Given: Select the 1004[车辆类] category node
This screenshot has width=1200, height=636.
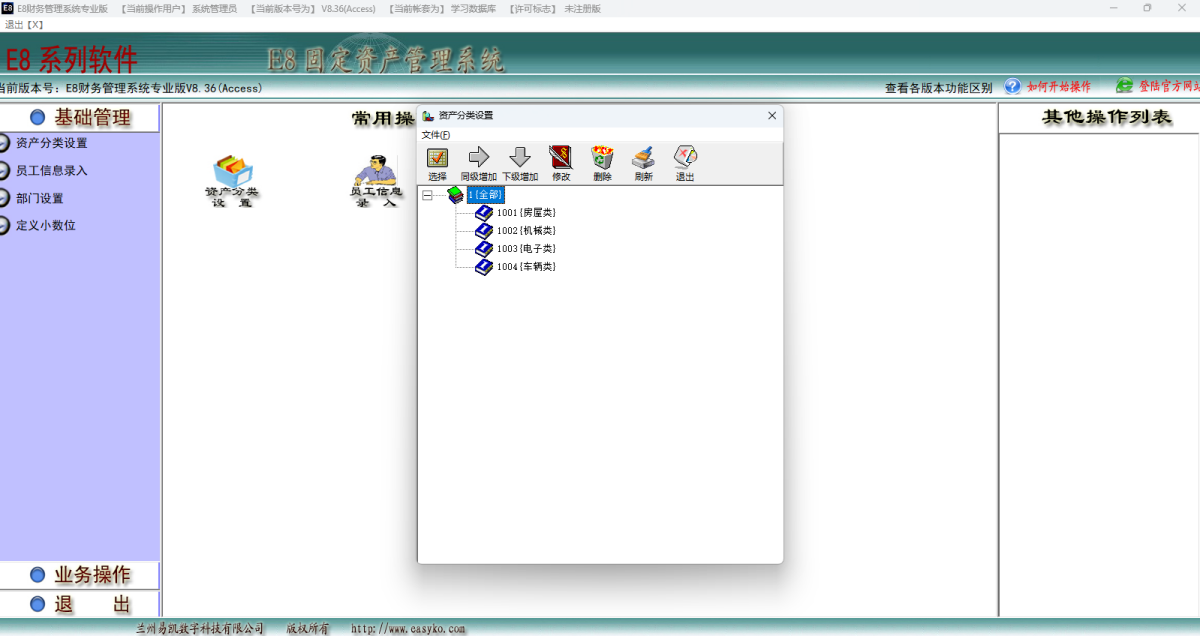Looking at the screenshot, I should coord(526,267).
